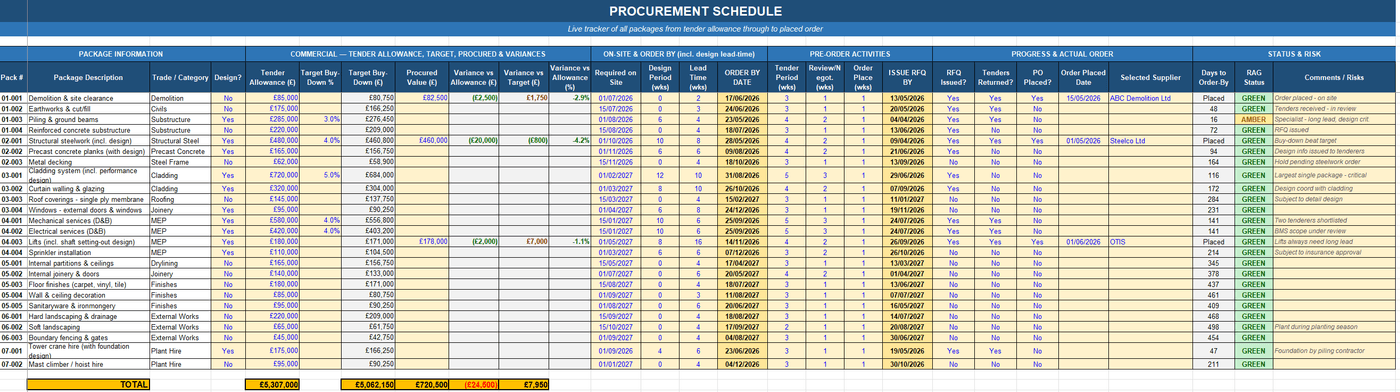Image resolution: width=1400 pixels, height=392 pixels.
Task: Click the 'Internal partitions & ceilings' cell
Action: [x=87, y=263]
